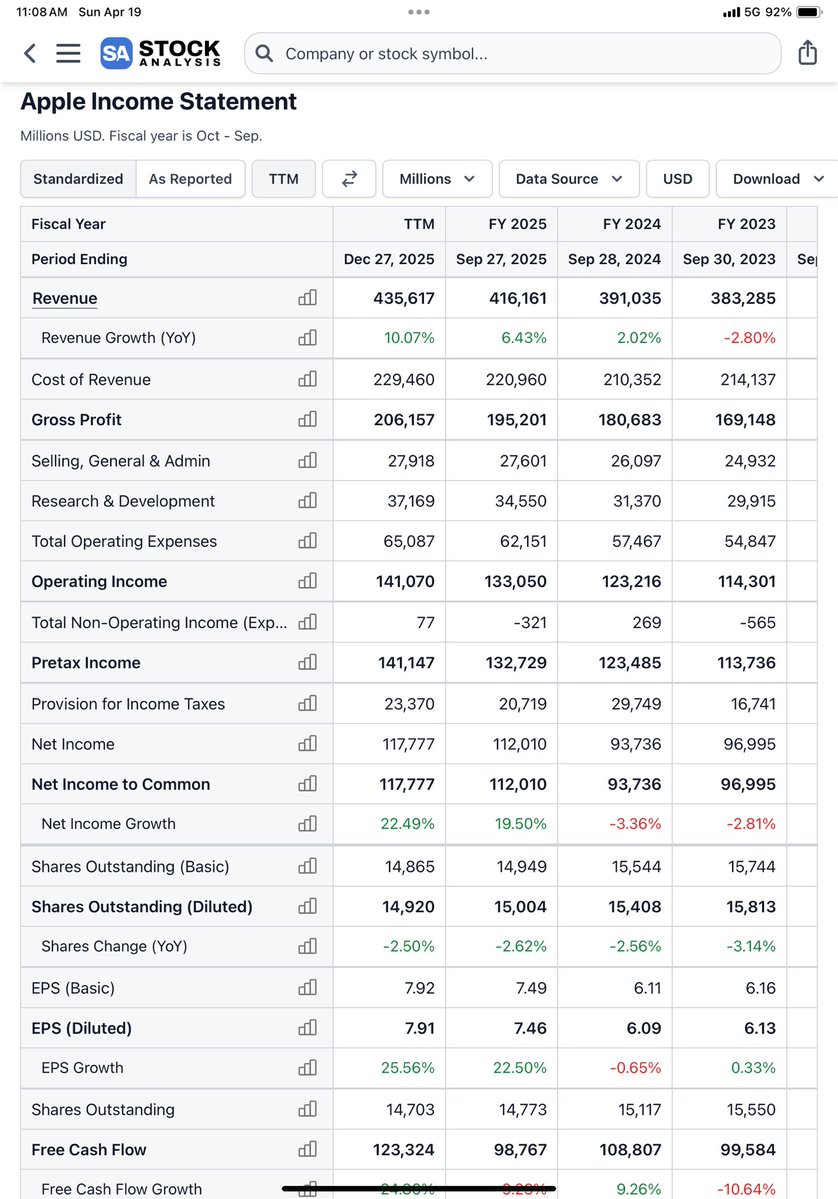Image resolution: width=838 pixels, height=1199 pixels.
Task: Show chart for EPS (Diluted)
Action: (x=307, y=1028)
